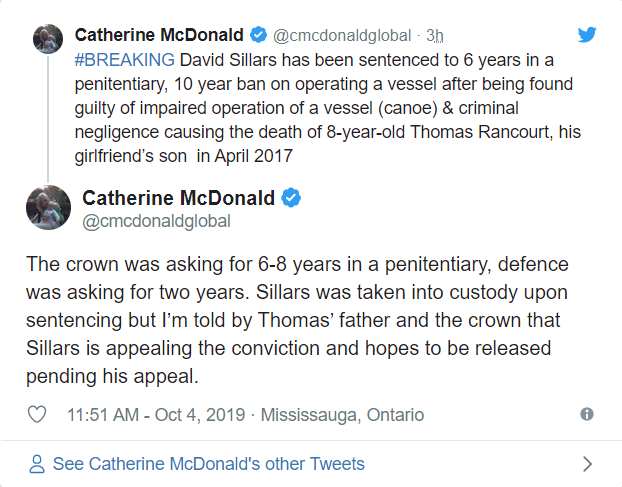This screenshot has width=622, height=487.
Task: Select the 'Mississauga, Ontario' location link
Action: pyautogui.click(x=343, y=414)
